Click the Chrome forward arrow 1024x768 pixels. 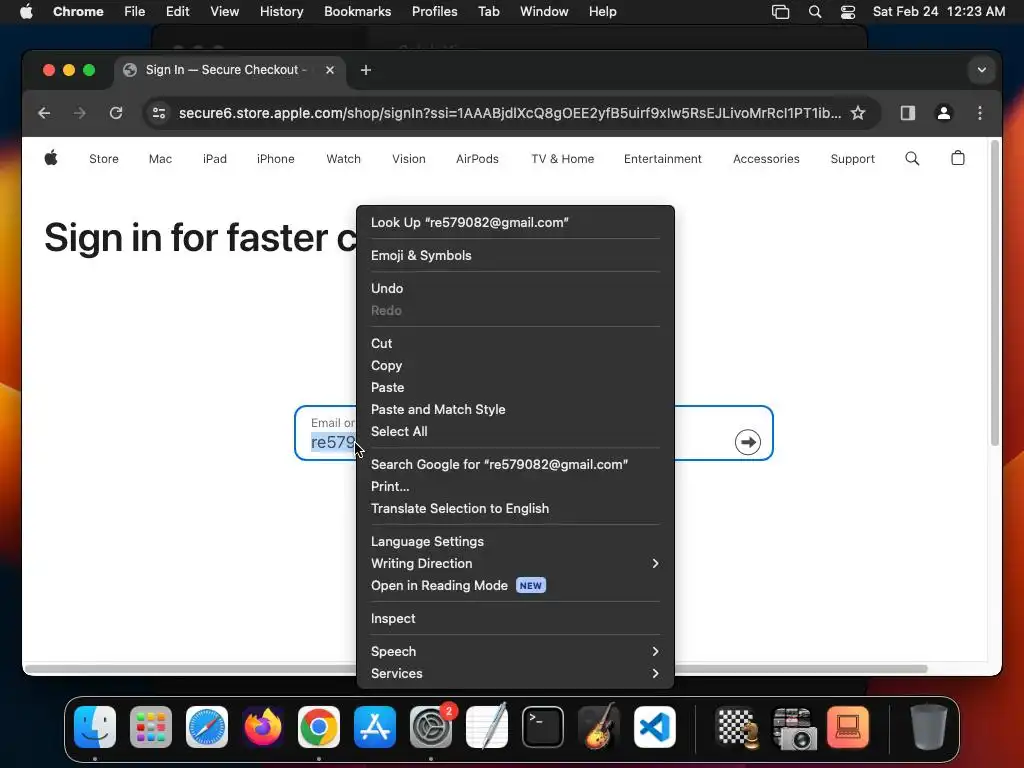[80, 113]
